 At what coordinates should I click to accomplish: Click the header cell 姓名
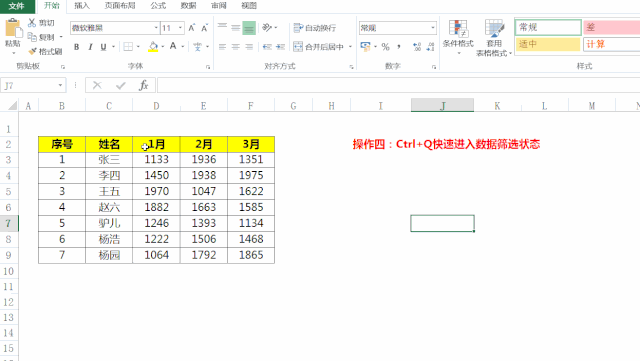pyautogui.click(x=109, y=144)
